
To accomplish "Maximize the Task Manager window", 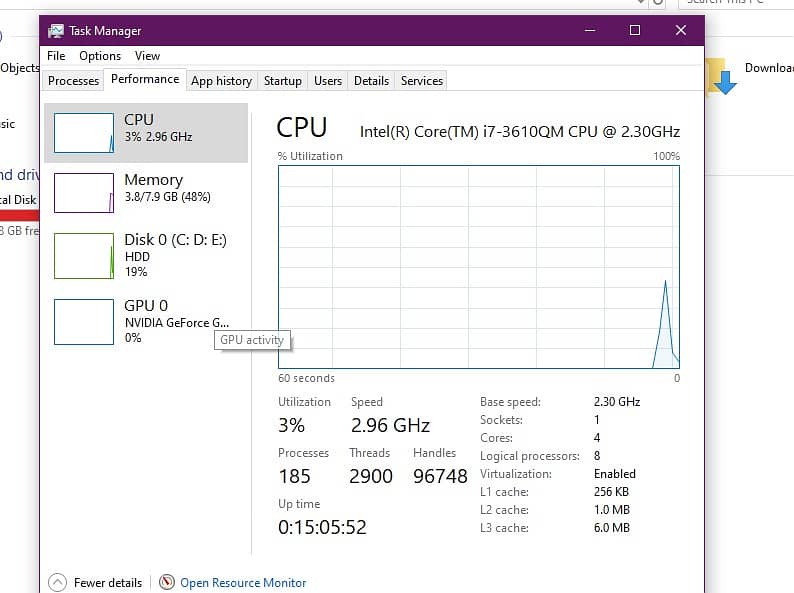I will pyautogui.click(x=634, y=31).
